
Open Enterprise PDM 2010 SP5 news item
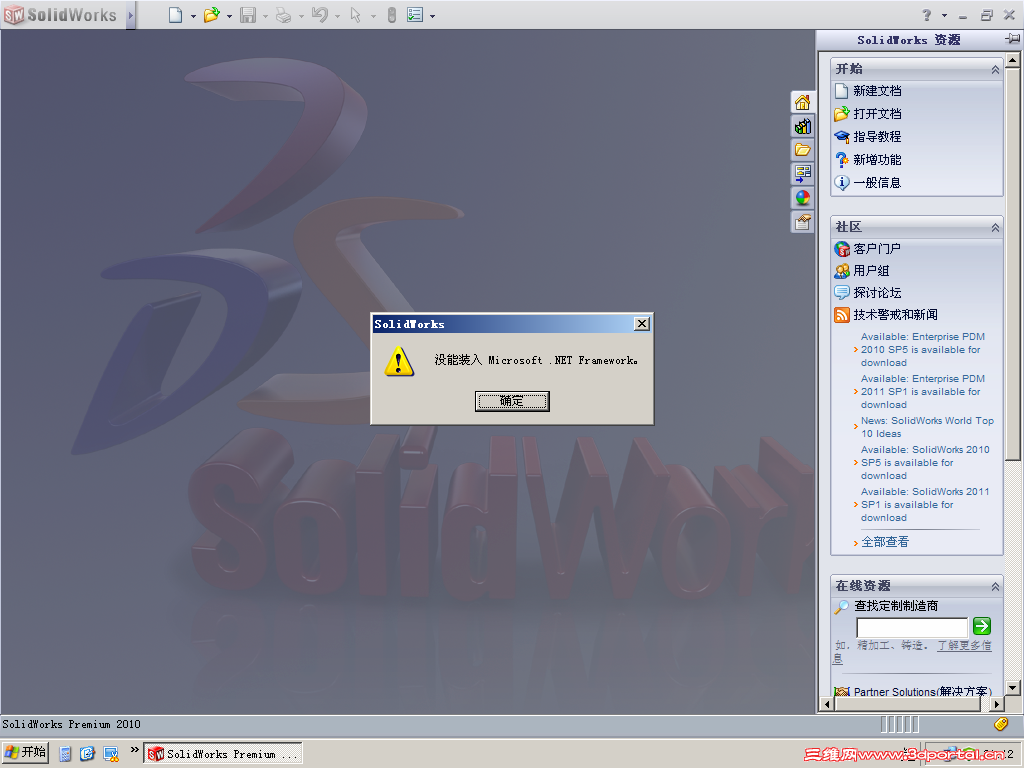click(x=923, y=349)
